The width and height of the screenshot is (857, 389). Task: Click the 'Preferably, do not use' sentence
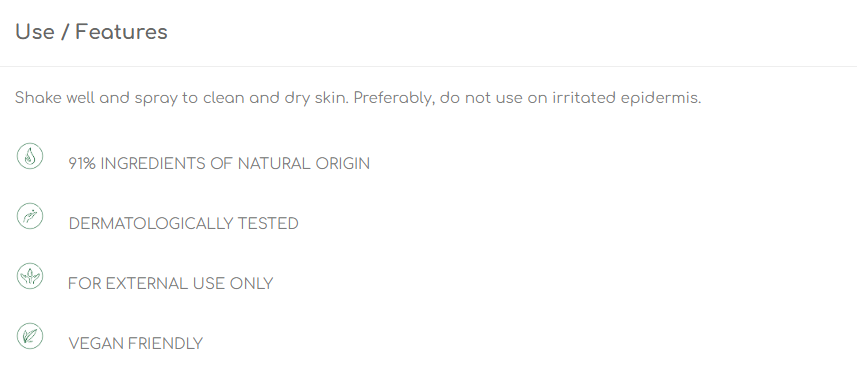coord(527,98)
